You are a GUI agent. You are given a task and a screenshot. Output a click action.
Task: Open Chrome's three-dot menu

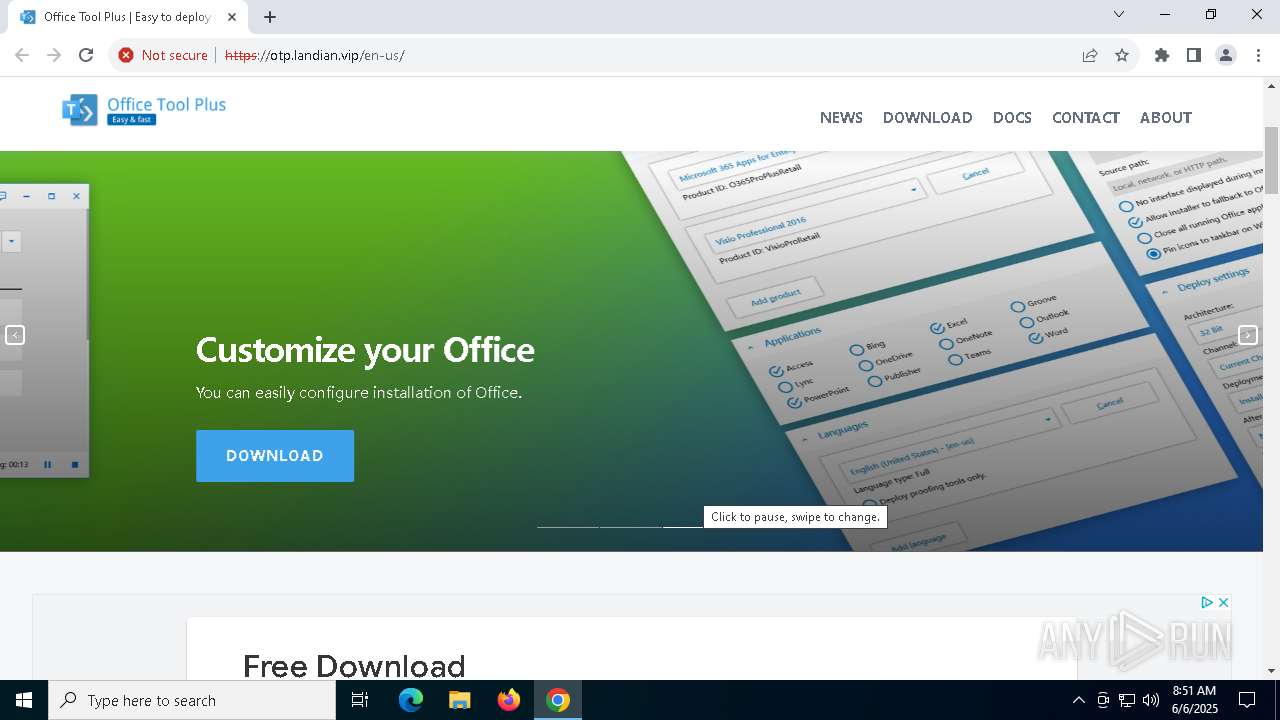1257,55
